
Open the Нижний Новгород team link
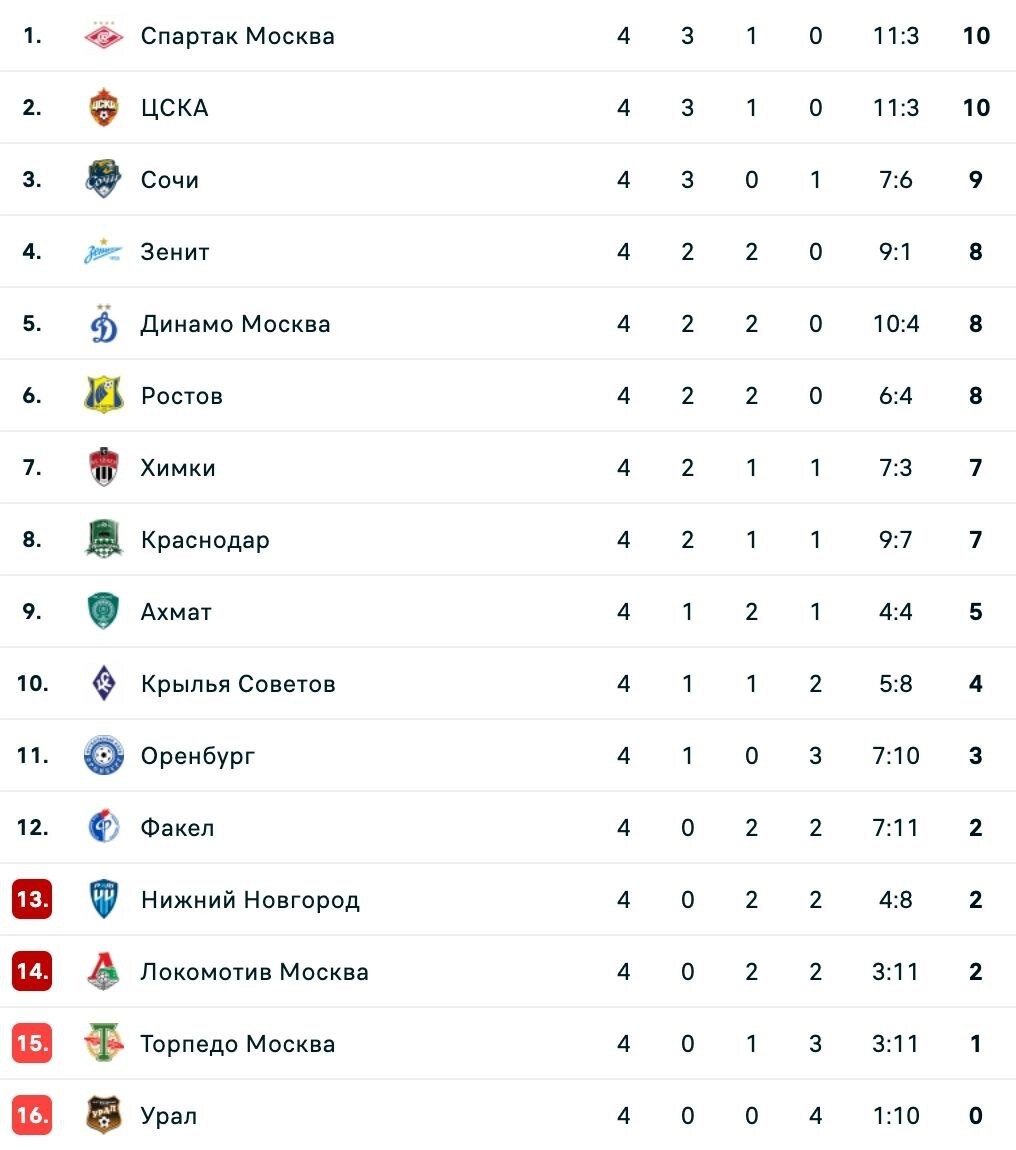tap(250, 899)
